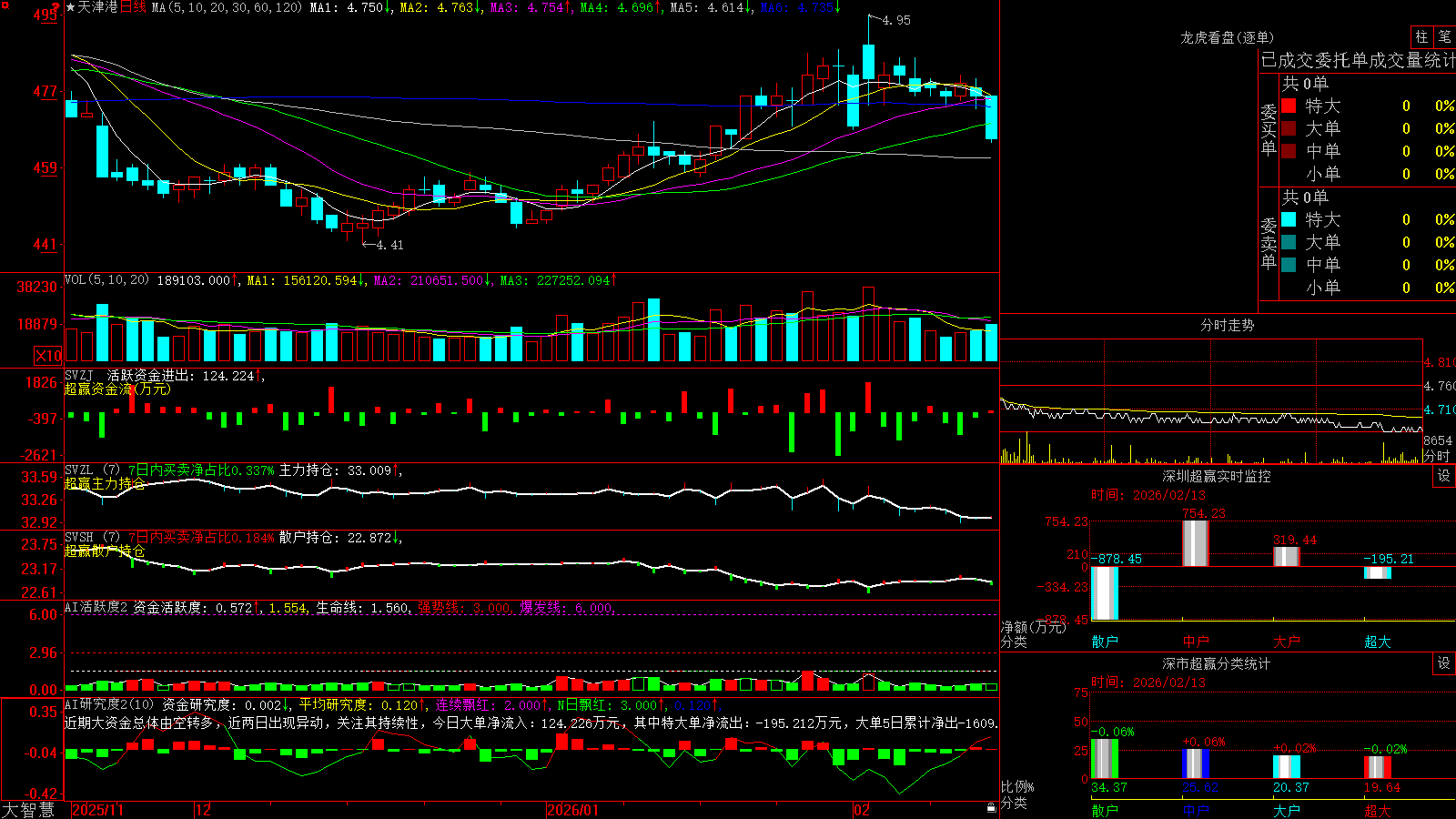Viewport: 1456px width, 819px height.
Task: Click the 34.37 散户 bar in 分类统计
Action: point(1105,759)
